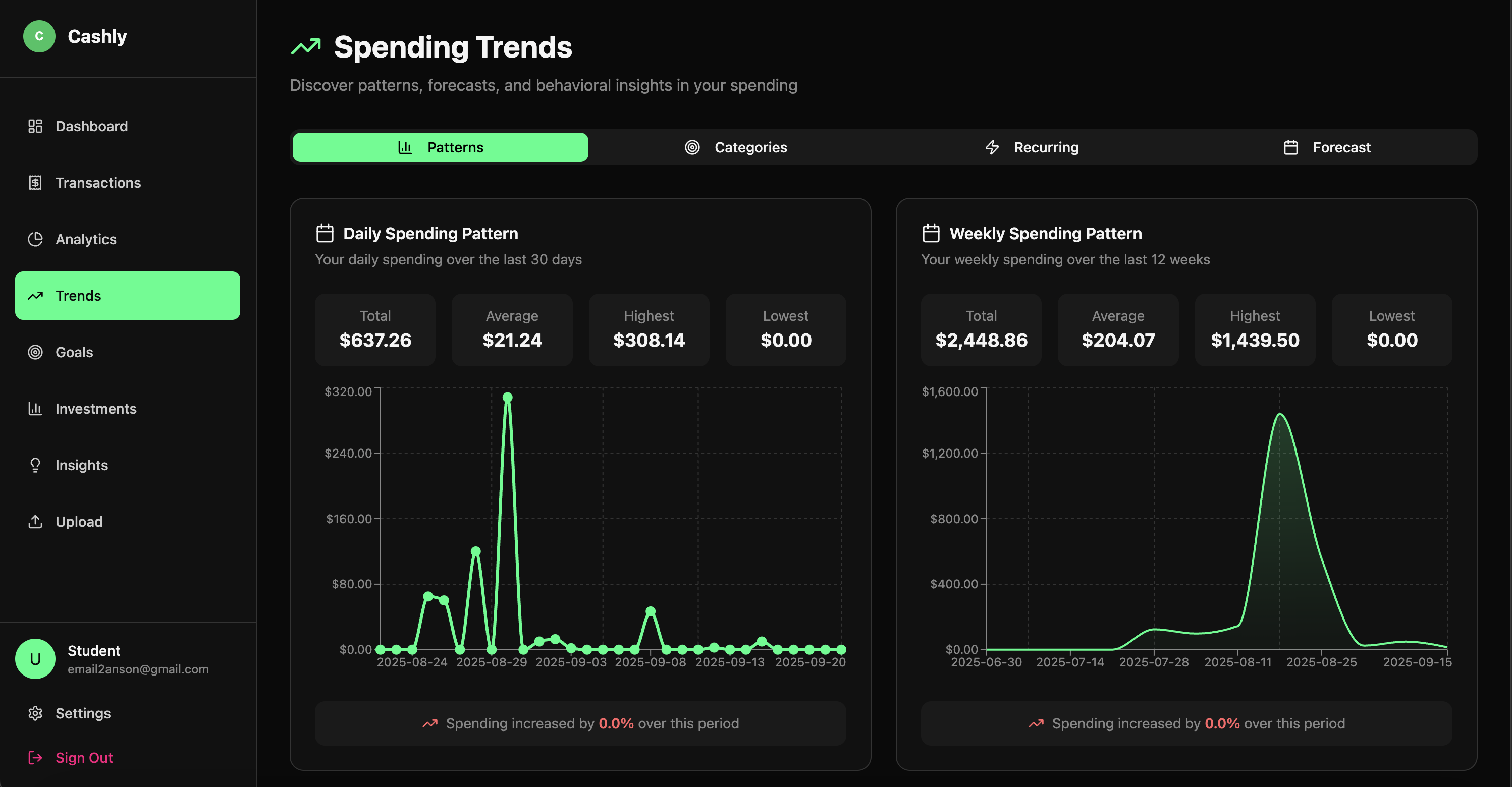Image resolution: width=1512 pixels, height=787 pixels.
Task: Select the Patterns tab
Action: 440,147
